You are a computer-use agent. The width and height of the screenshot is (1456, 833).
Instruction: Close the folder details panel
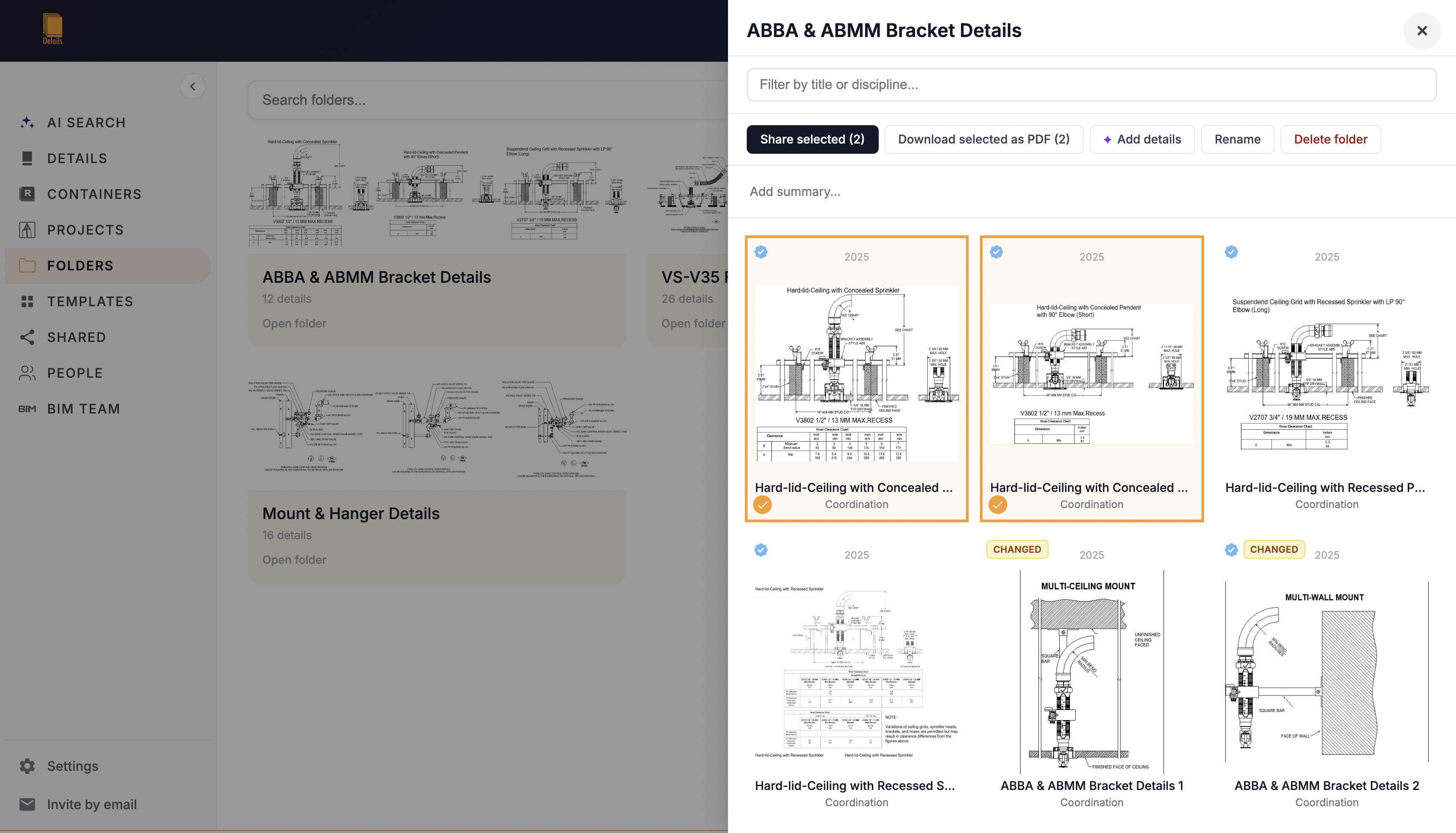point(1422,31)
